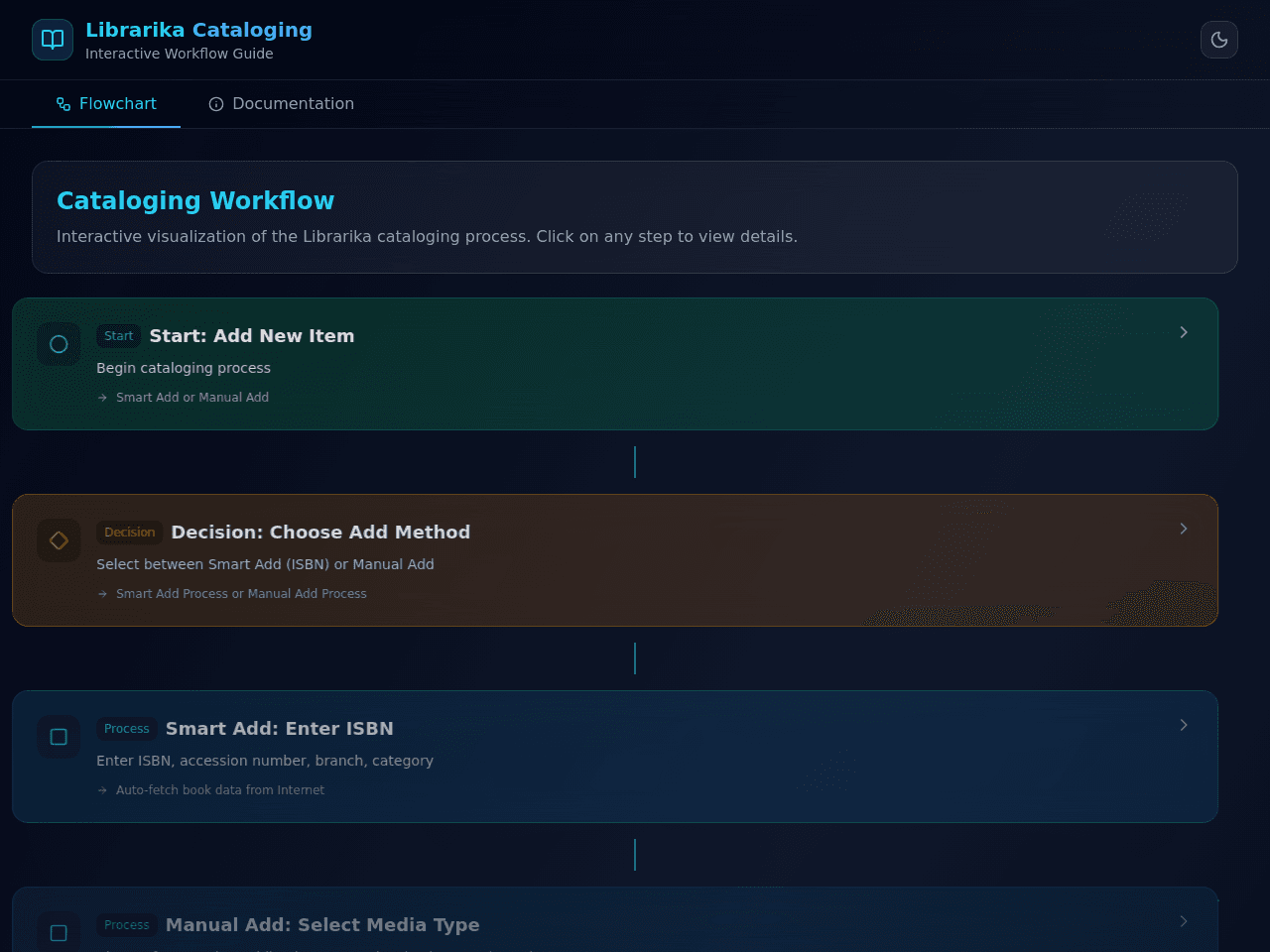The height and width of the screenshot is (952, 1270).
Task: Click 'Smart Add Process or Manual Add Process' text
Action: pyautogui.click(x=241, y=594)
